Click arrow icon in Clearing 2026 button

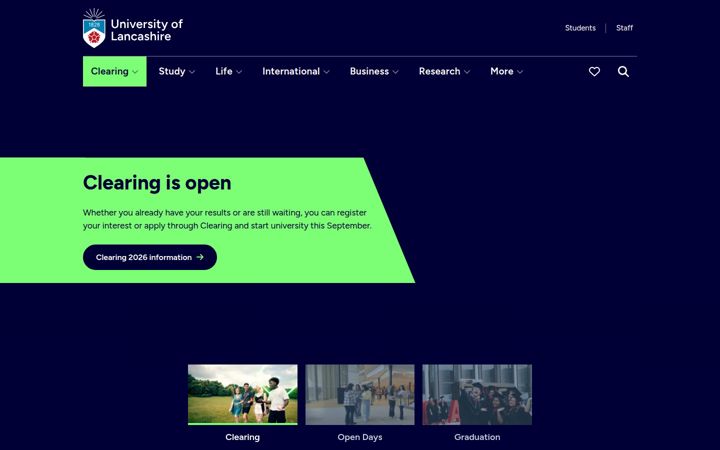coord(200,257)
